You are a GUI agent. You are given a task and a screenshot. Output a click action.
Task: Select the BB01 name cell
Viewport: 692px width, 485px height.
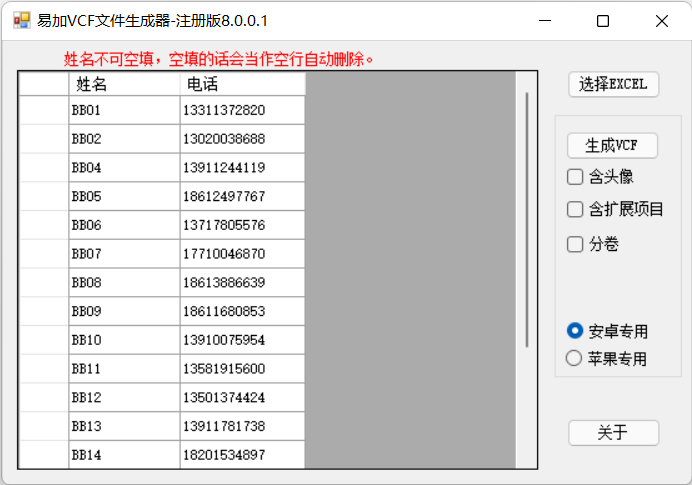(x=124, y=110)
